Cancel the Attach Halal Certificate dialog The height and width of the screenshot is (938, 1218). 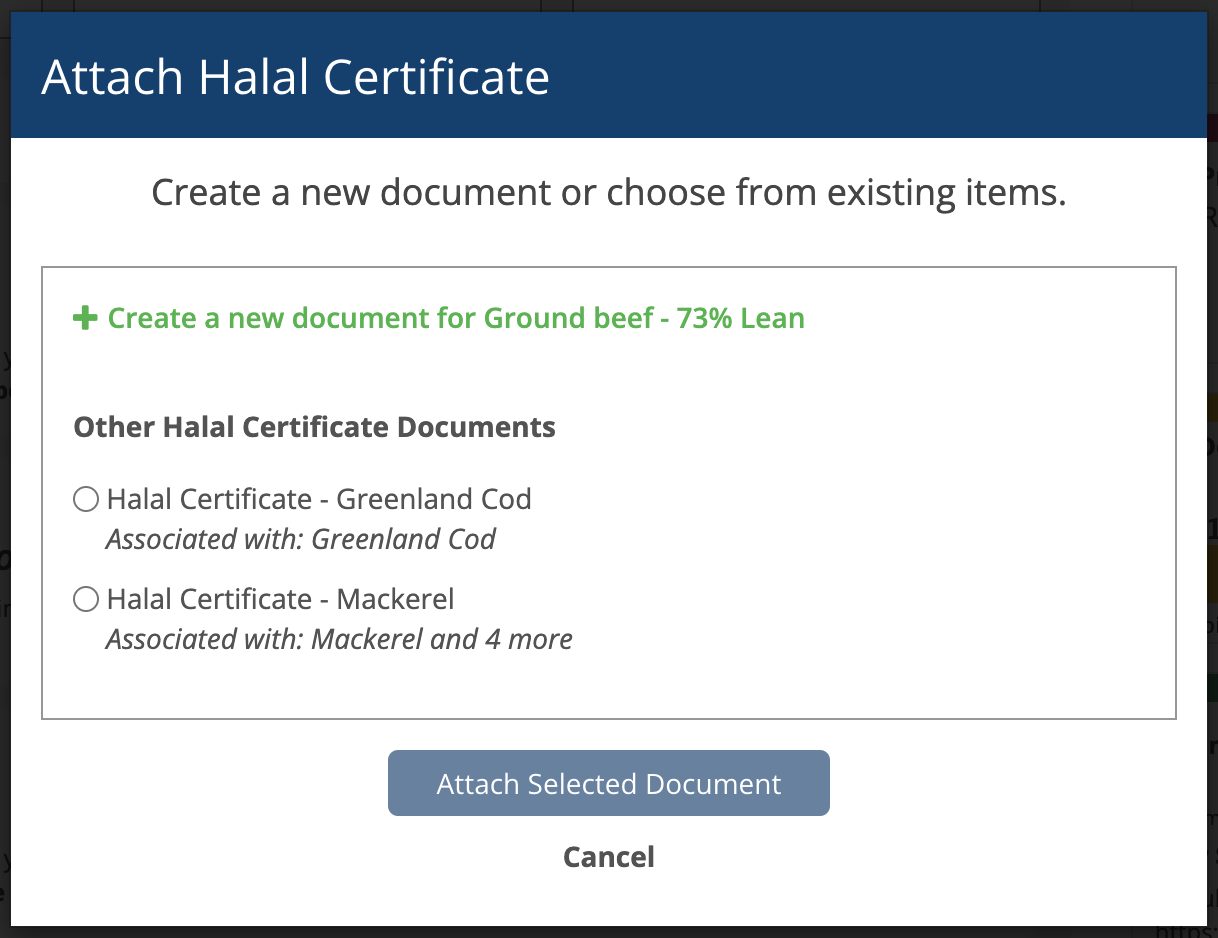609,857
